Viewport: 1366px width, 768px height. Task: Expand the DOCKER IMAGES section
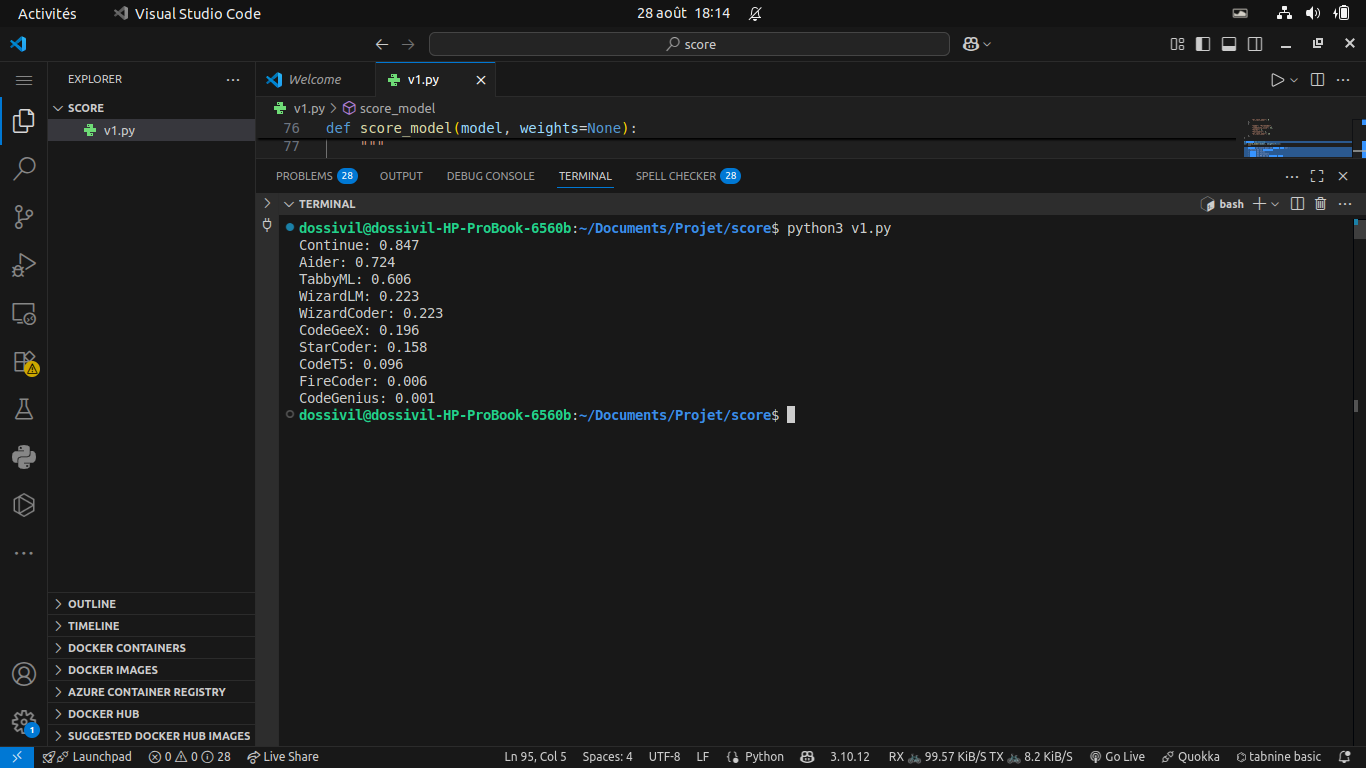(151, 670)
